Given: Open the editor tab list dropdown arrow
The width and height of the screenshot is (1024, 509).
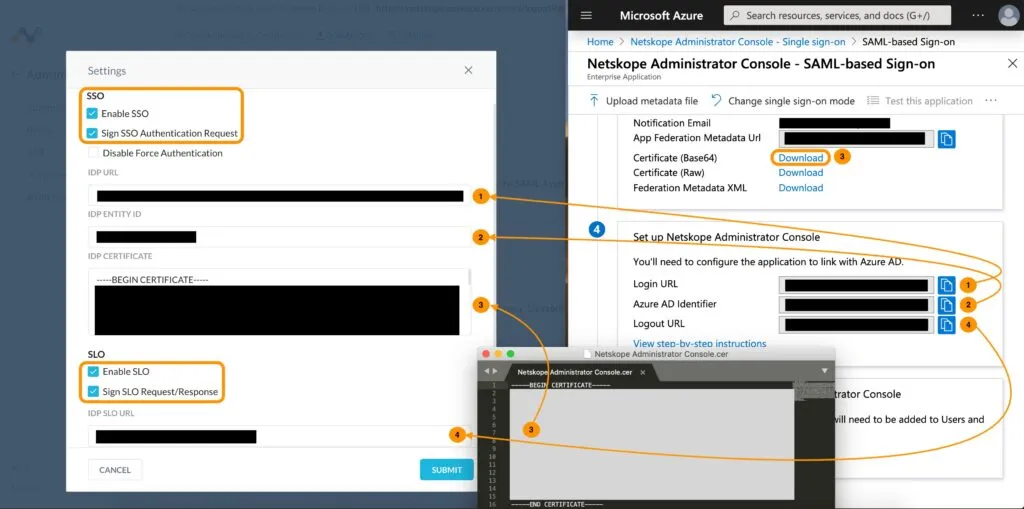Looking at the screenshot, I should coord(824,371).
